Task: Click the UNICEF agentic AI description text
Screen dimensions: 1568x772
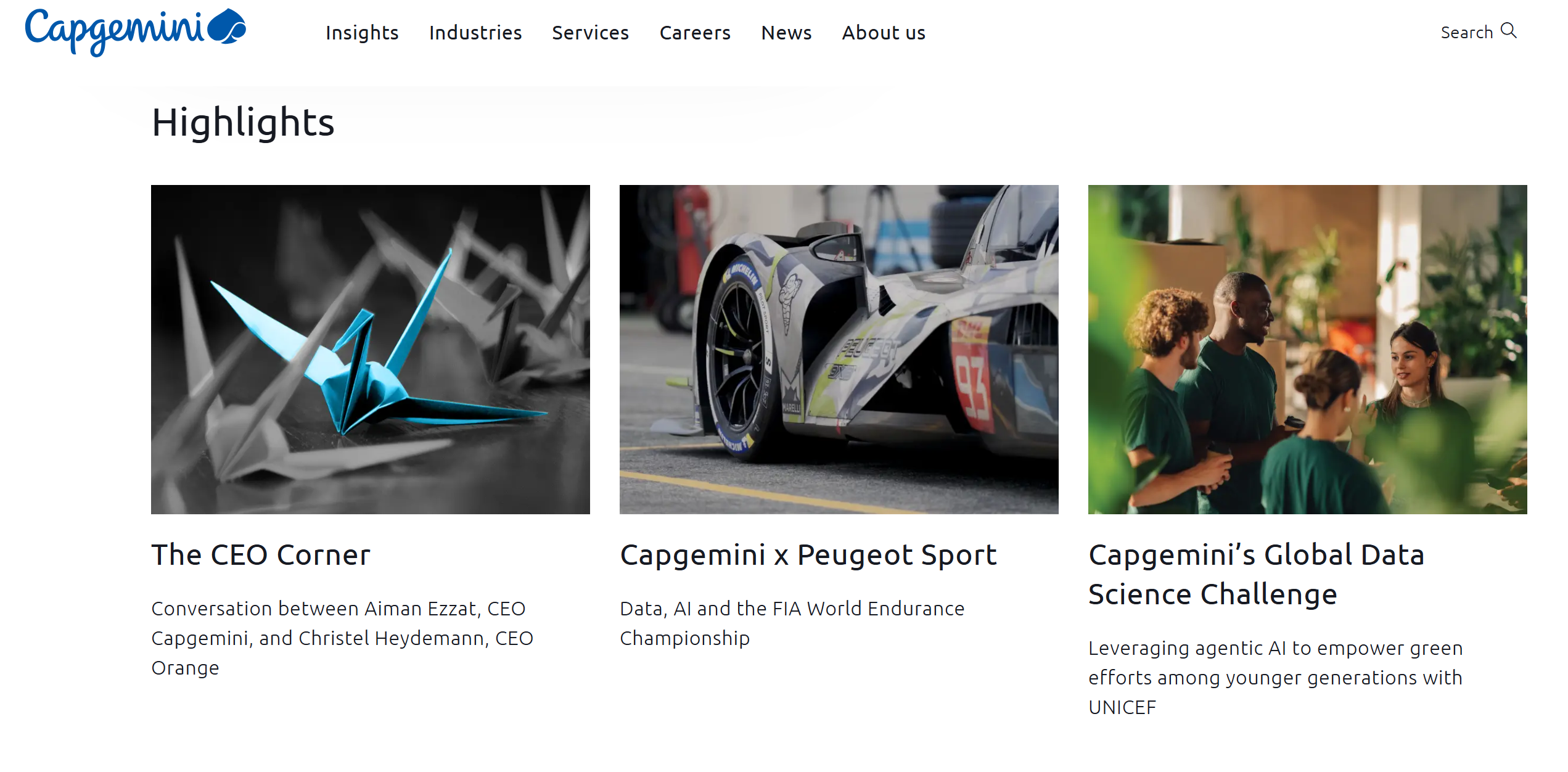Action: pos(1275,678)
